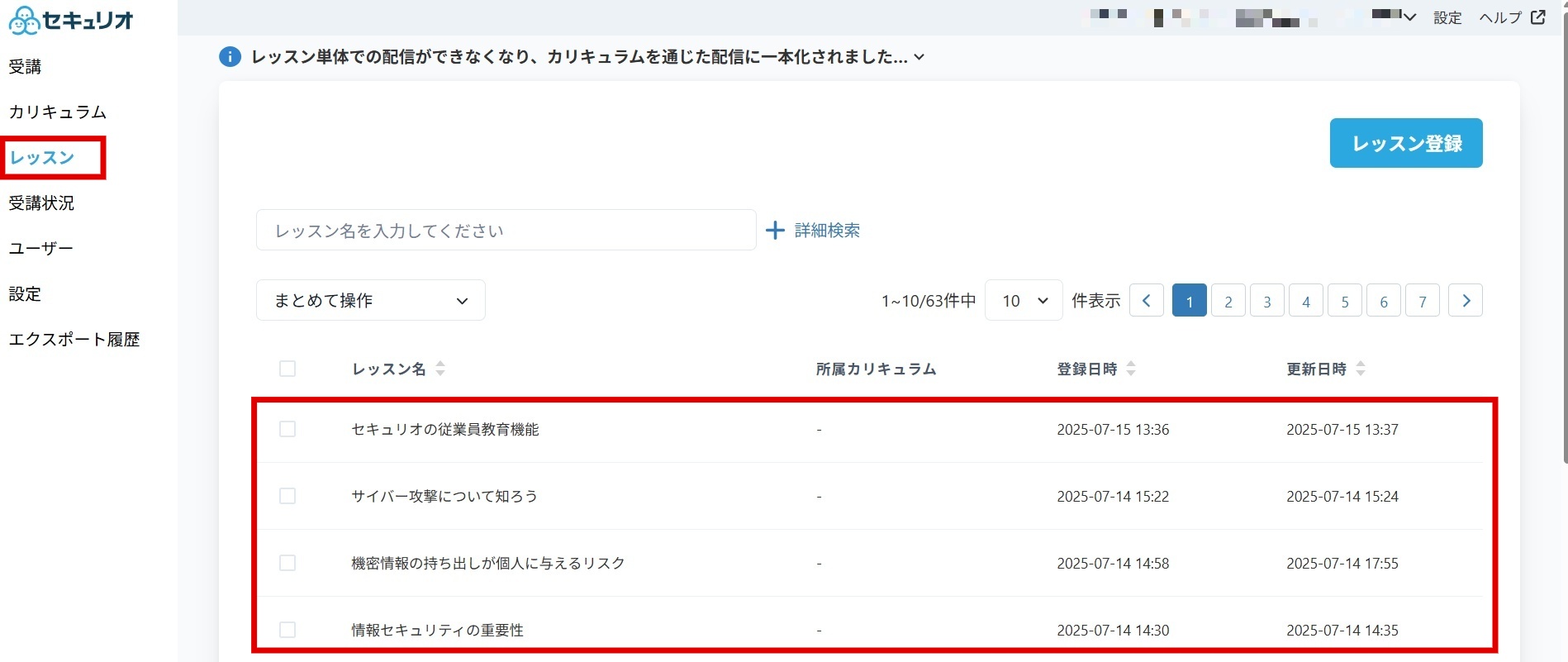Toggle the select-all header checkbox
The height and width of the screenshot is (662, 1568).
[287, 369]
